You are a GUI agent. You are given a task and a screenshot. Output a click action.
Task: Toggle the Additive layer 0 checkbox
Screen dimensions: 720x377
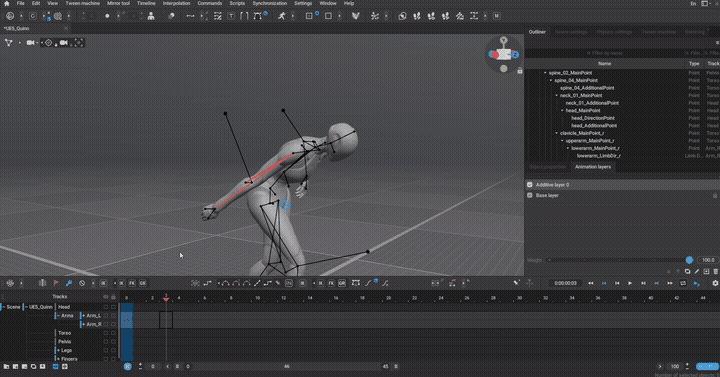click(x=530, y=185)
